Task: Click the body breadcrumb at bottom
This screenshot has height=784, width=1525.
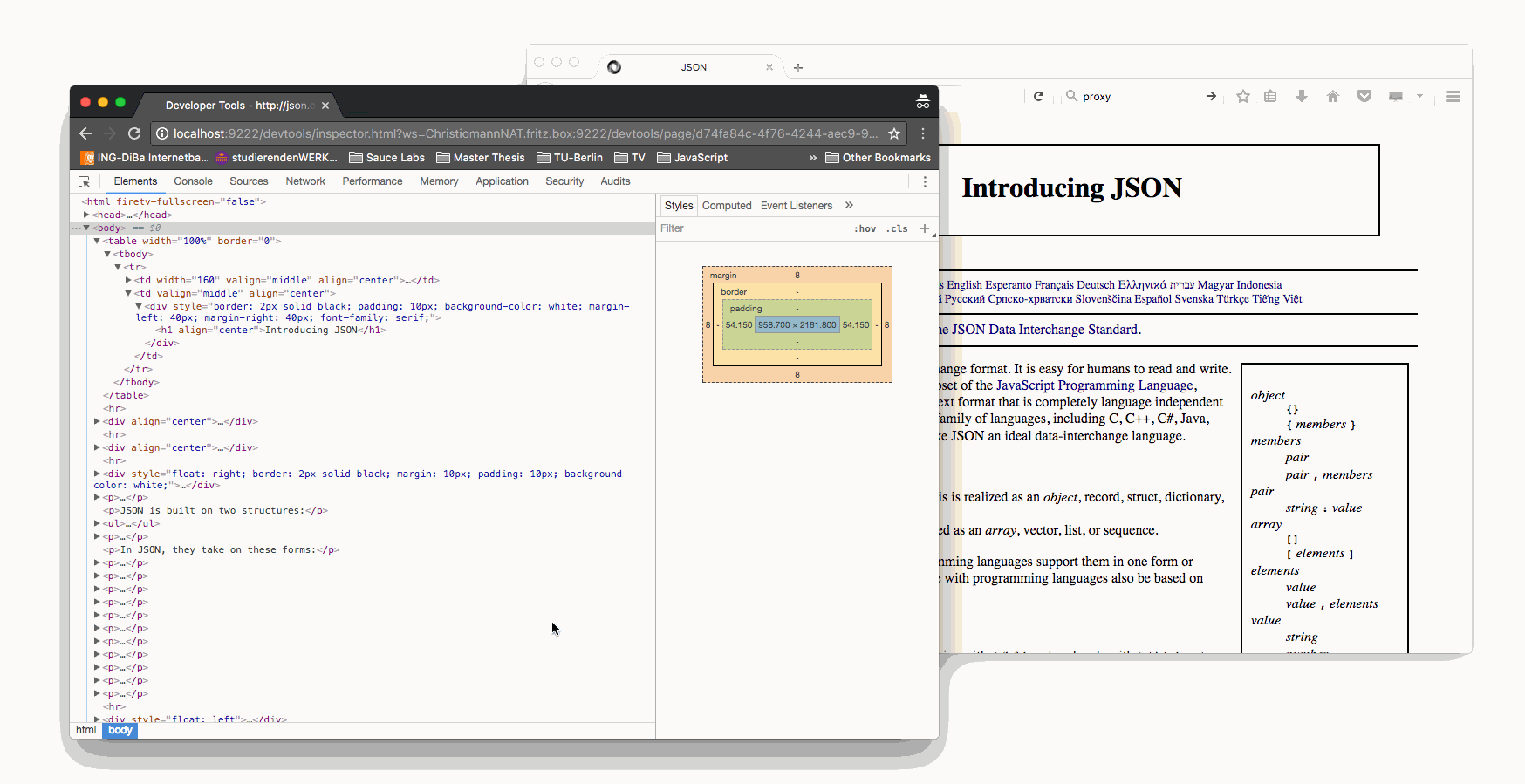Action: (120, 731)
